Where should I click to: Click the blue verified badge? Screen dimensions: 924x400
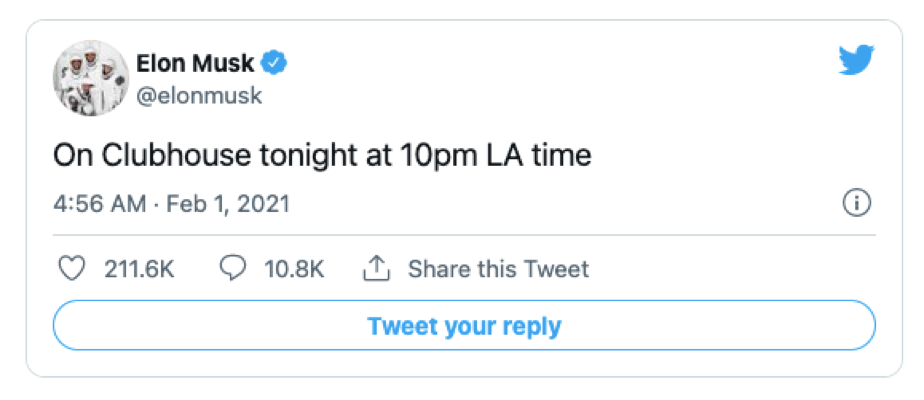click(x=275, y=63)
